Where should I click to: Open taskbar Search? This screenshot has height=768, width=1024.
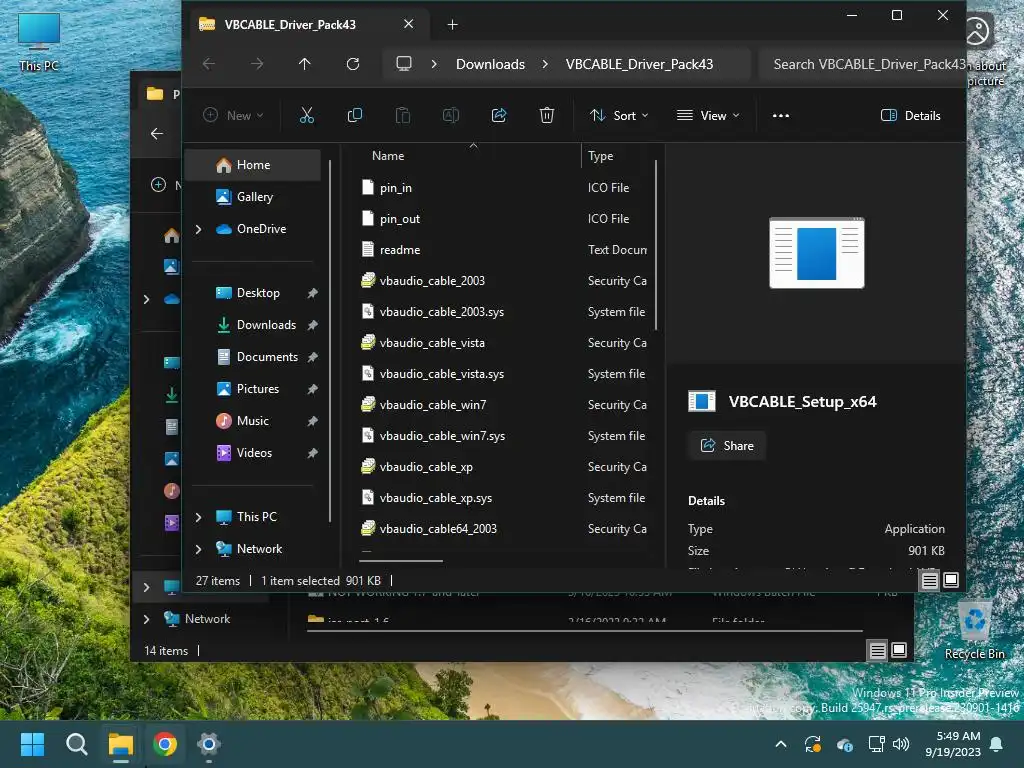point(76,744)
